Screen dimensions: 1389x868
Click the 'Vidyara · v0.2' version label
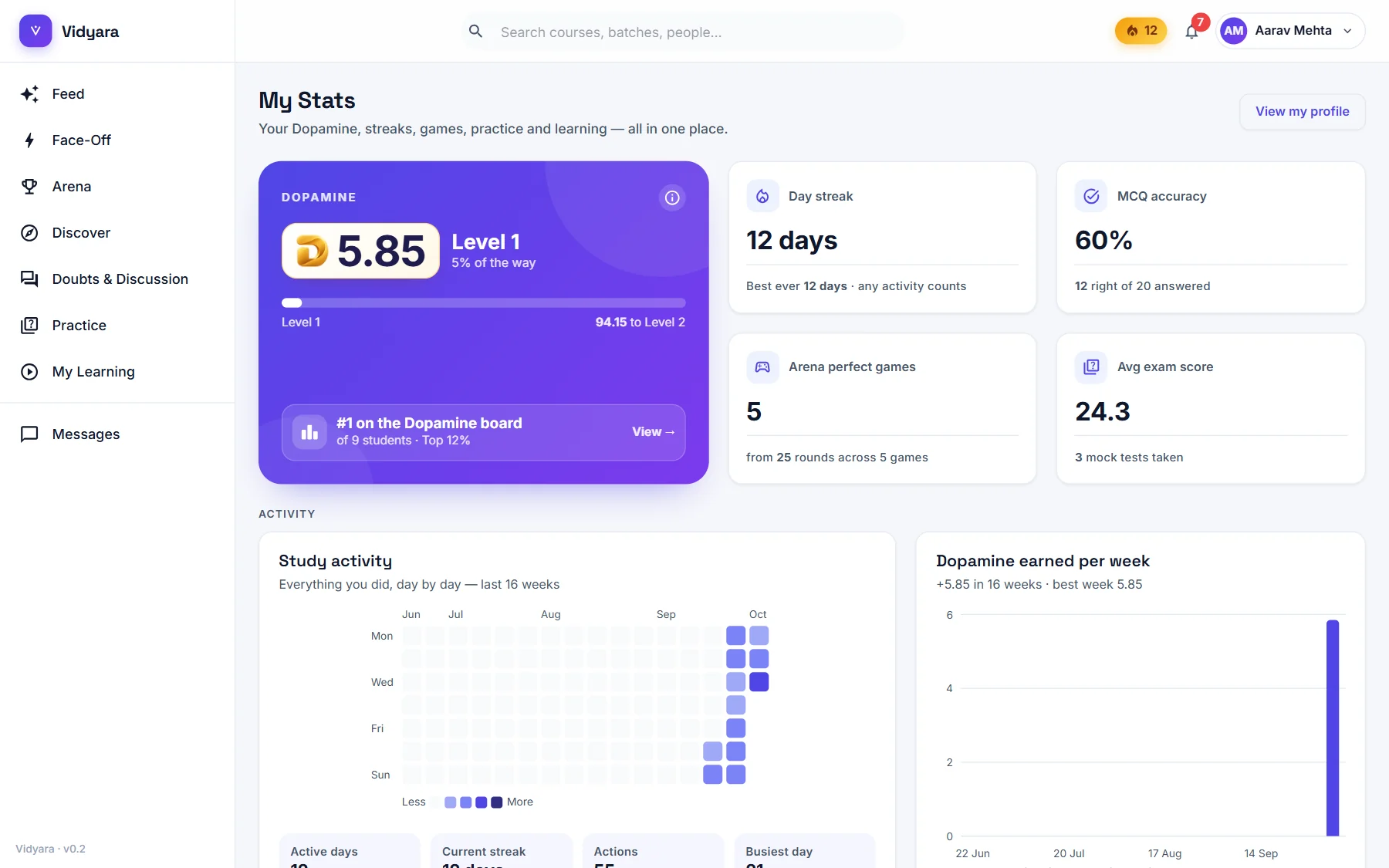pyautogui.click(x=51, y=849)
